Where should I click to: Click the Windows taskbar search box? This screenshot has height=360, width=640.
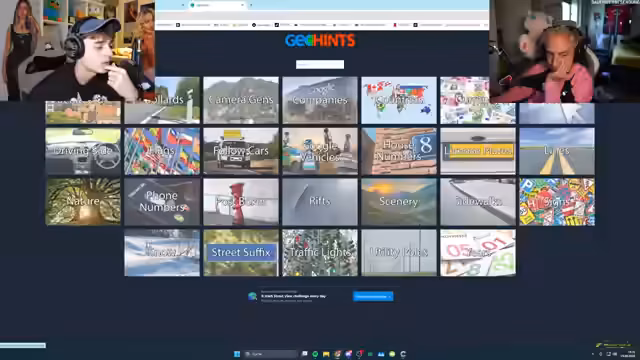[271, 354]
